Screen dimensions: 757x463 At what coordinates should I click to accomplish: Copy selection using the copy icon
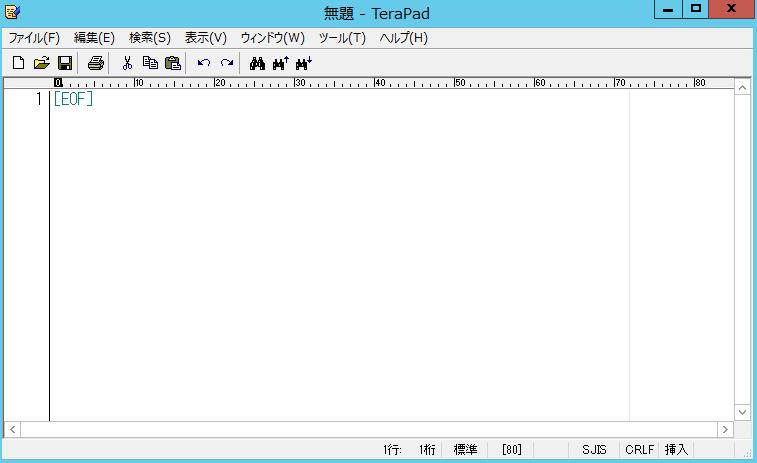click(x=150, y=63)
